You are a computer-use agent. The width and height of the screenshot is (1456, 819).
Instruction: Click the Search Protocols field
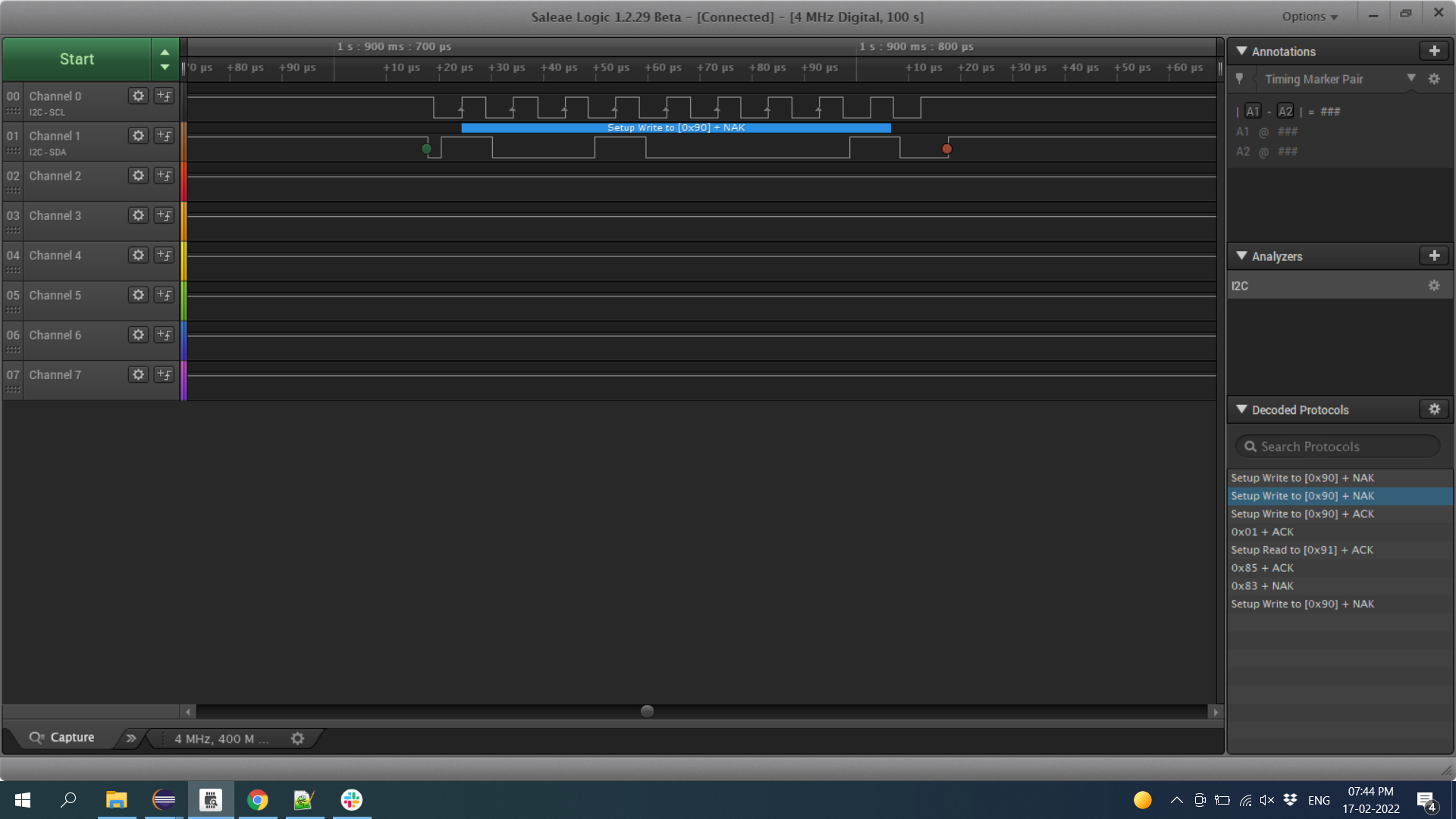[1338, 447]
